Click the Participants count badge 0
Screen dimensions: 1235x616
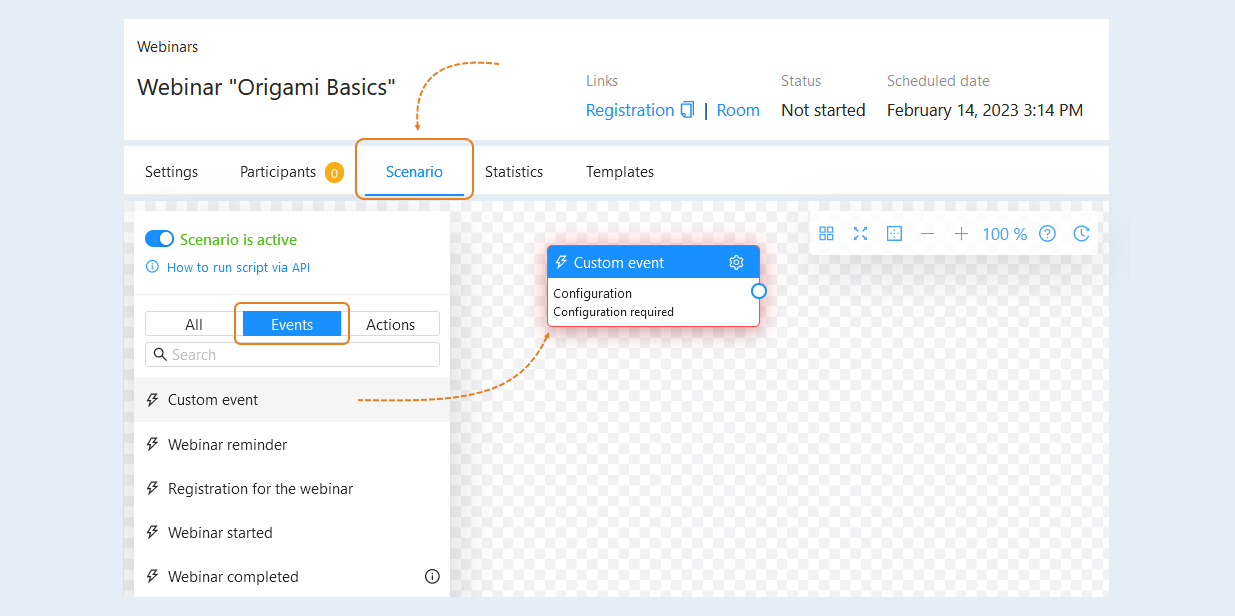(x=334, y=172)
